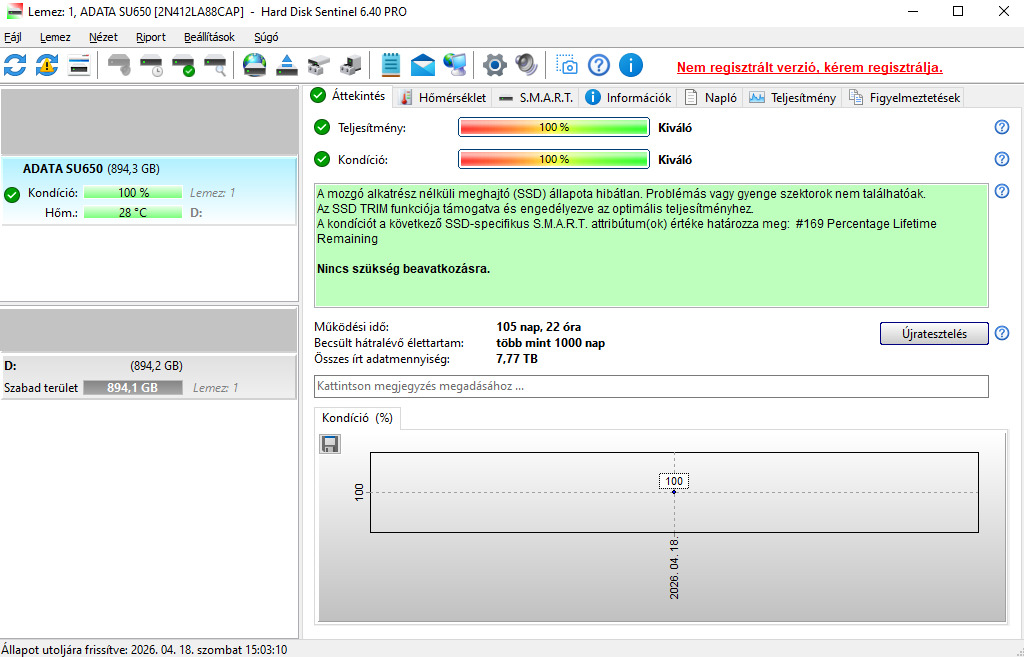Open the Lemez menu

pyautogui.click(x=55, y=37)
